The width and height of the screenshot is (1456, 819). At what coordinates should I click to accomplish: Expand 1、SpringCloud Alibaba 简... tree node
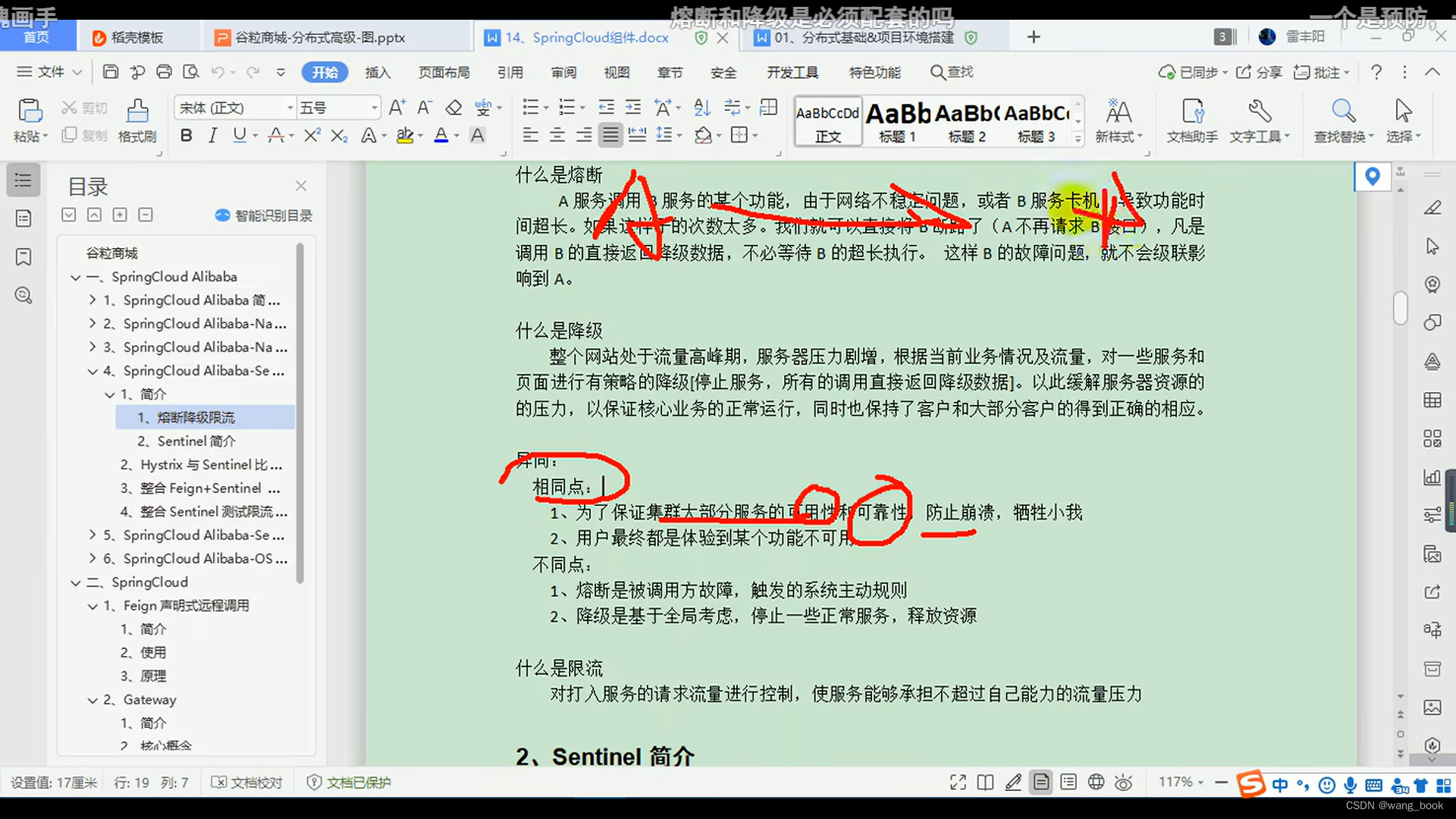[93, 300]
